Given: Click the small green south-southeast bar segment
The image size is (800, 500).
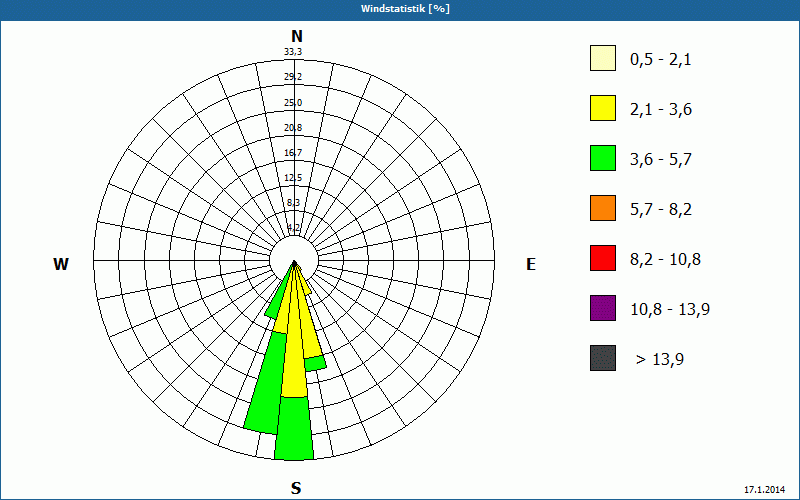Looking at the screenshot, I should click(316, 364).
